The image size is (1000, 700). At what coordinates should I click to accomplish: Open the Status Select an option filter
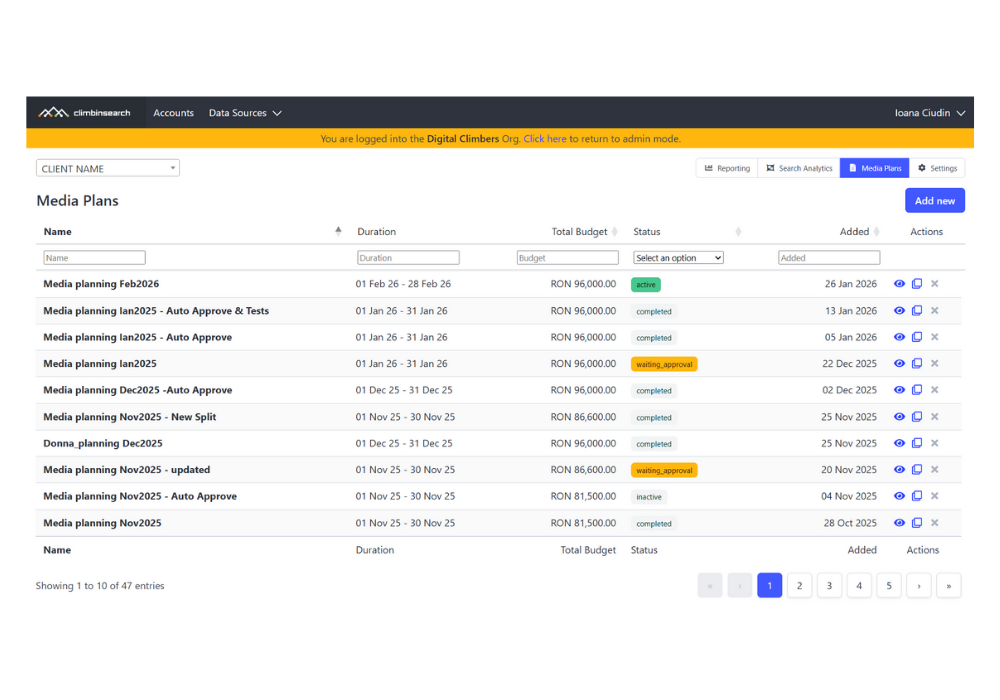pyautogui.click(x=678, y=258)
